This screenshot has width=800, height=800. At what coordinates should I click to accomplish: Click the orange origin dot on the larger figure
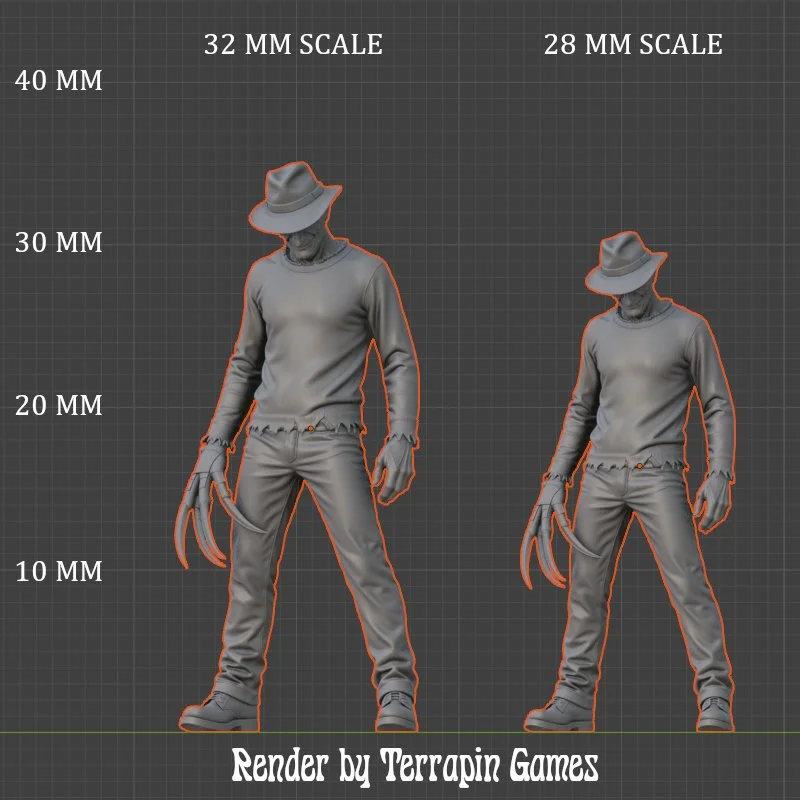click(x=311, y=429)
